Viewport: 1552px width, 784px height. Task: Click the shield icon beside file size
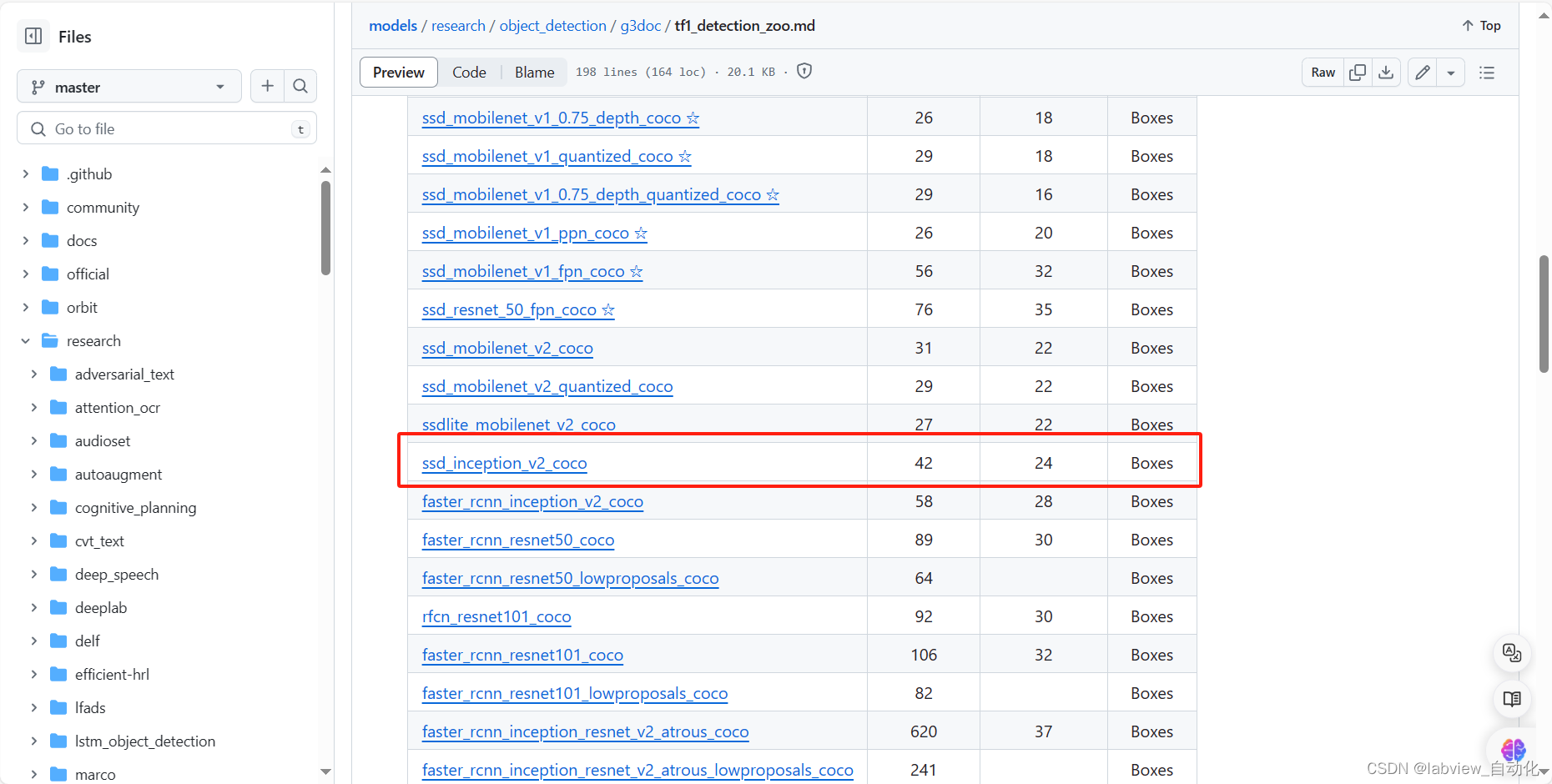(x=804, y=71)
